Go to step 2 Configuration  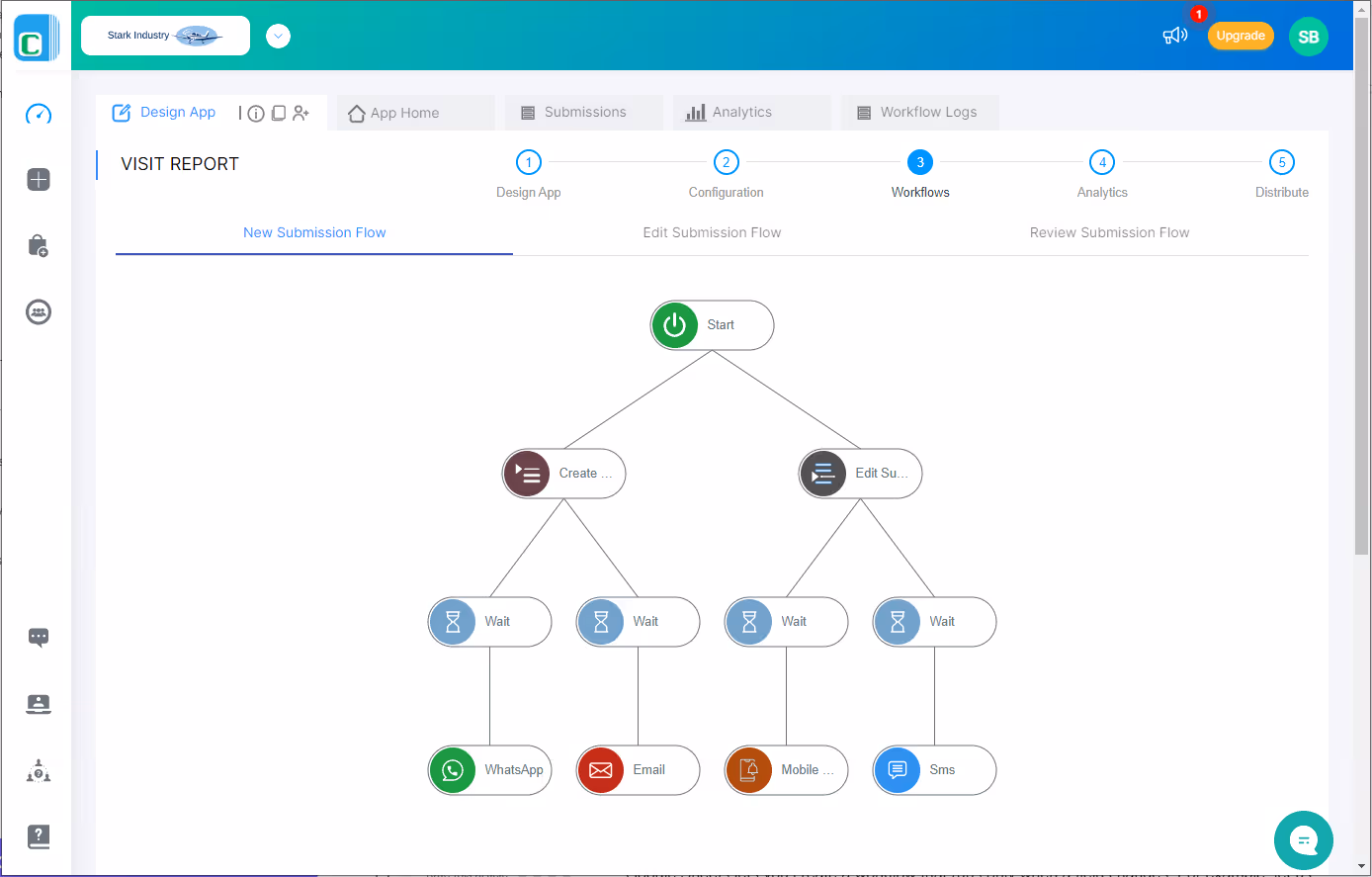point(727,162)
